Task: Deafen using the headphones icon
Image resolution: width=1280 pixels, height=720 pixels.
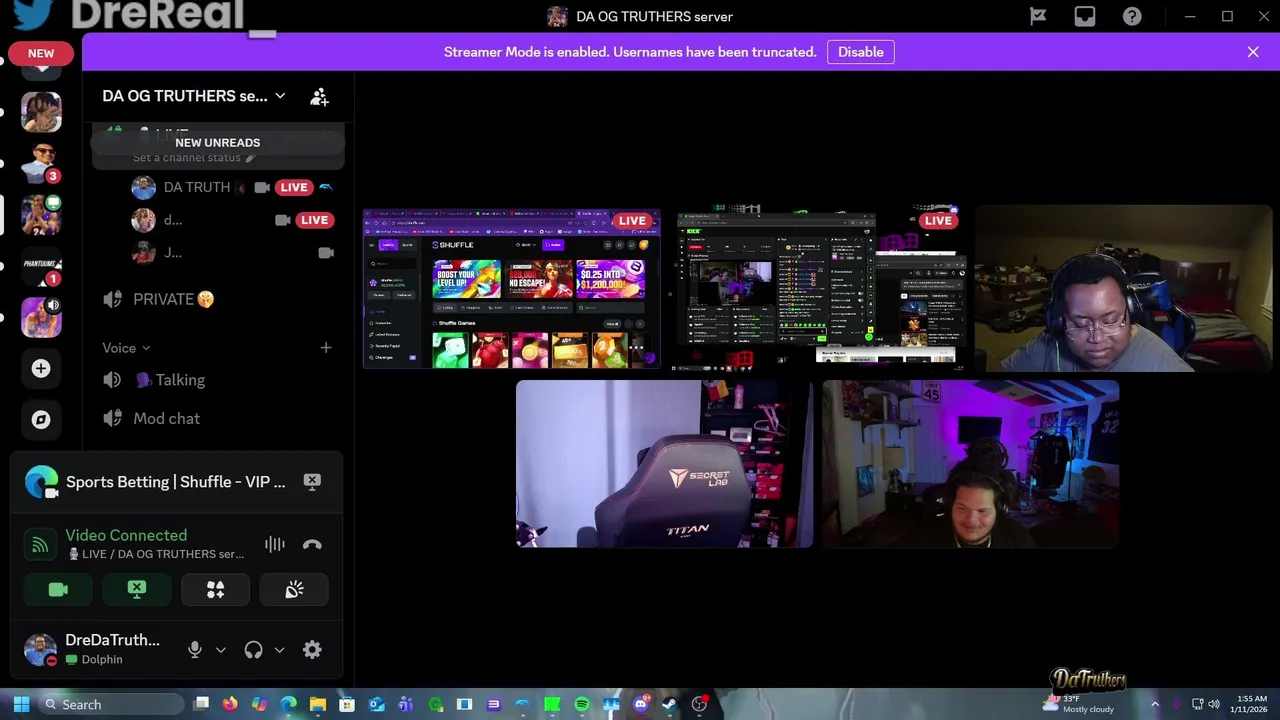Action: pos(253,650)
